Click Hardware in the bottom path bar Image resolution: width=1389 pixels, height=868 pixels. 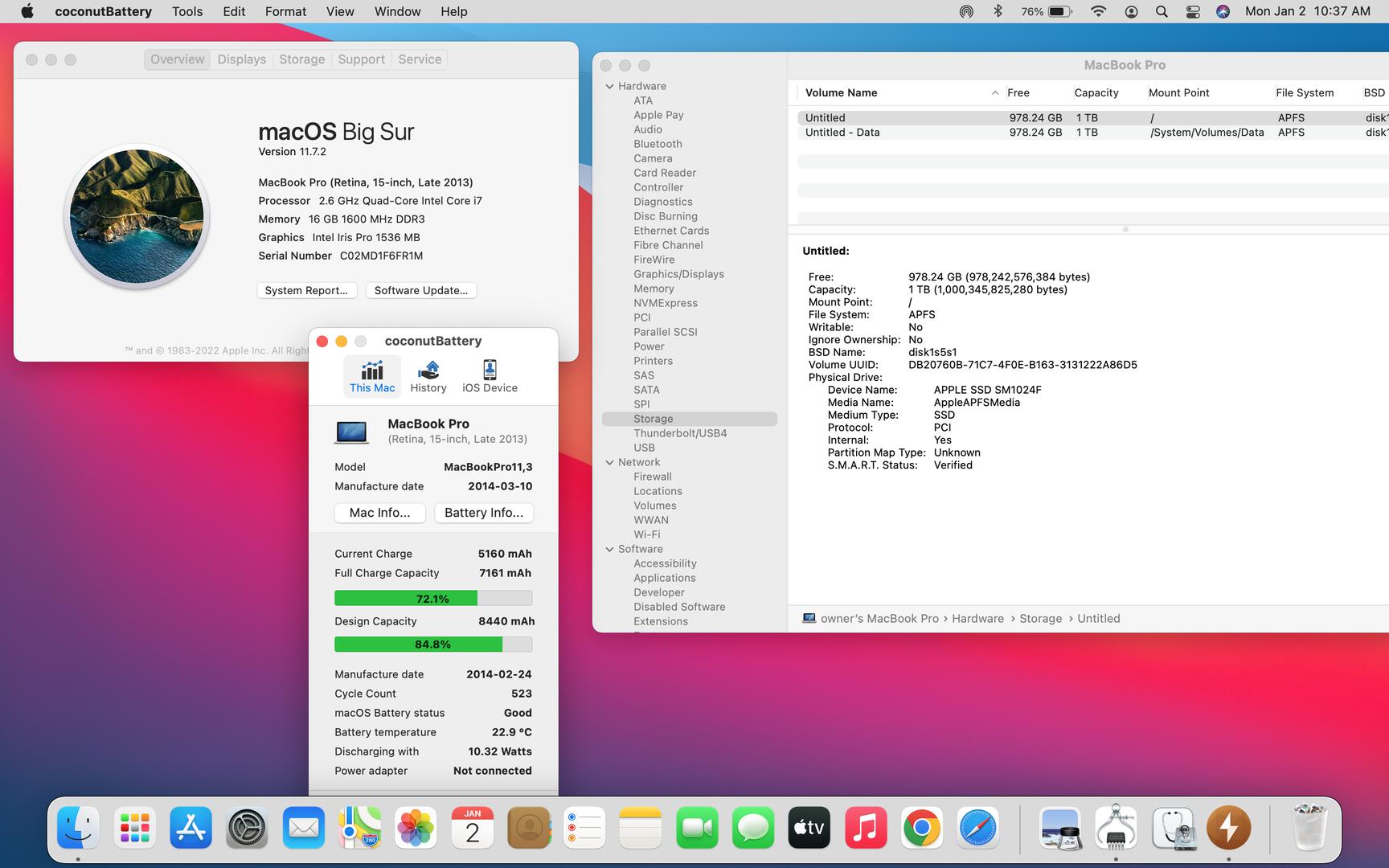coord(977,619)
